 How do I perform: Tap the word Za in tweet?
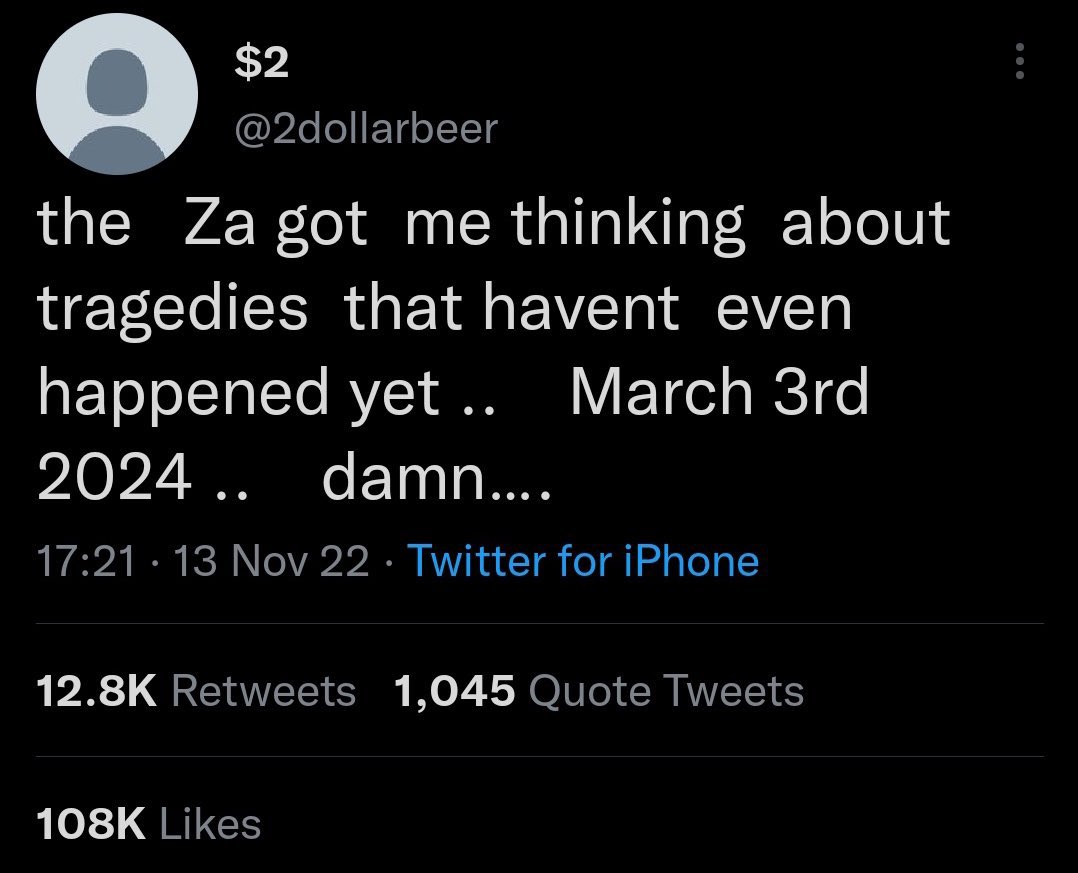[219, 224]
